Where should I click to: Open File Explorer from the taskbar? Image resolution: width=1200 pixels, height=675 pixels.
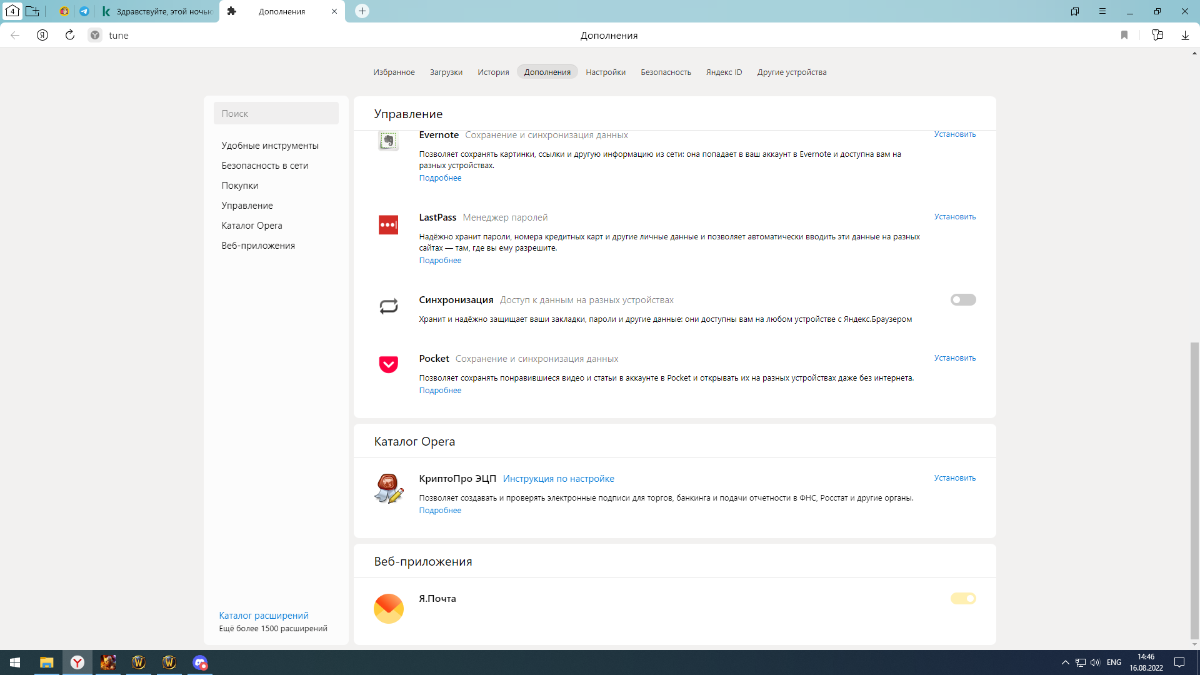coord(46,662)
